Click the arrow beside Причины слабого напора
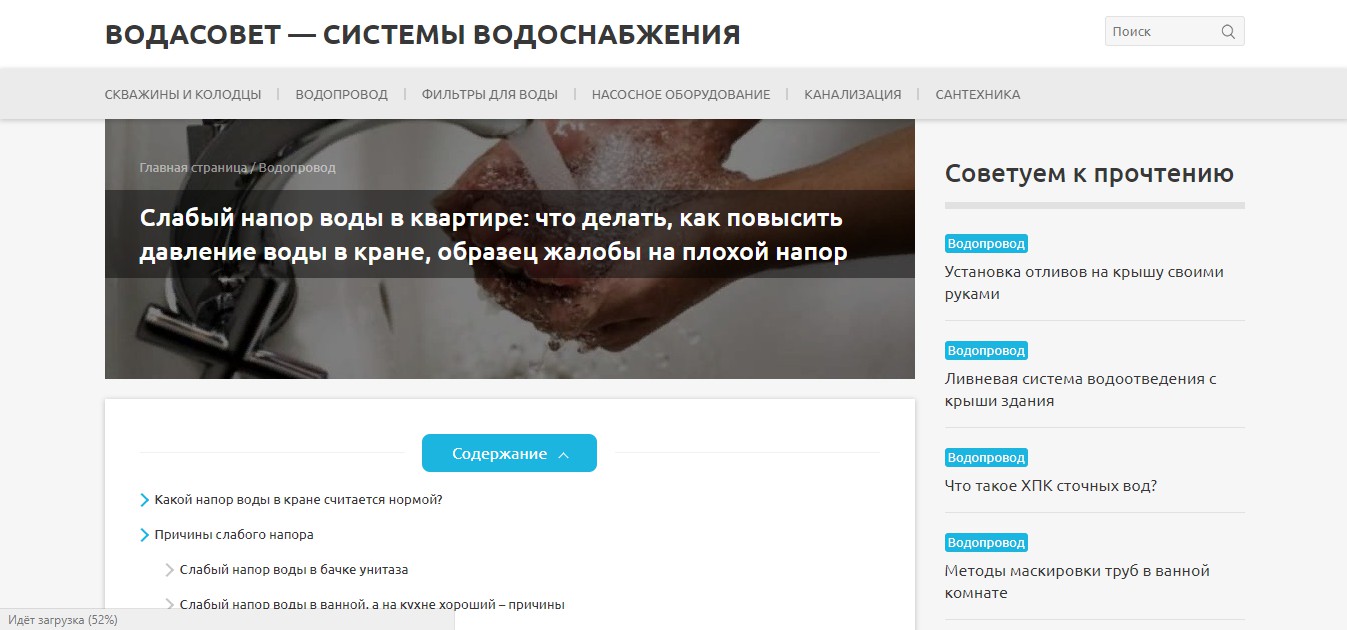 [145, 535]
